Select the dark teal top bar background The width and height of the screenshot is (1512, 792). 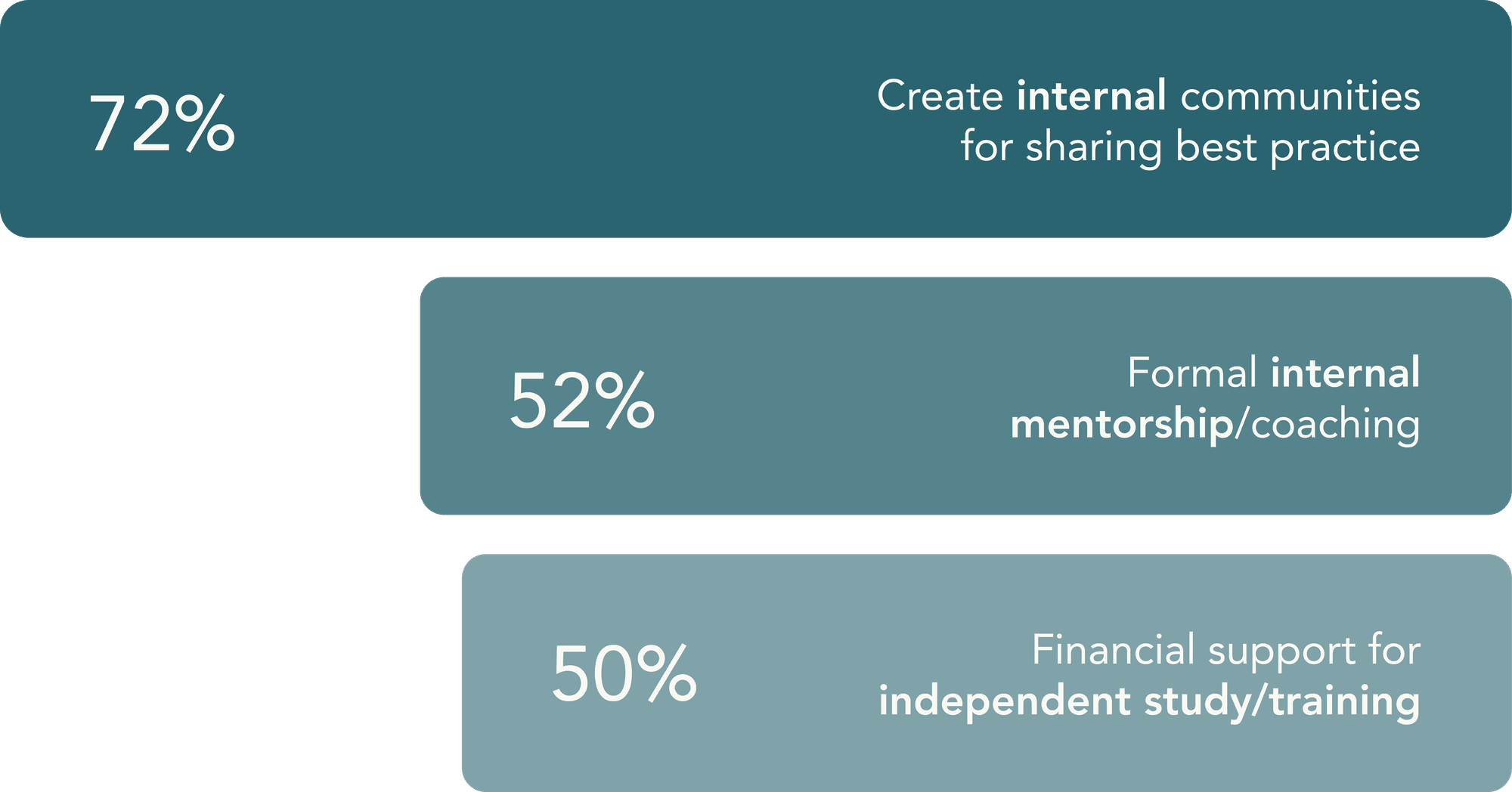point(756,119)
